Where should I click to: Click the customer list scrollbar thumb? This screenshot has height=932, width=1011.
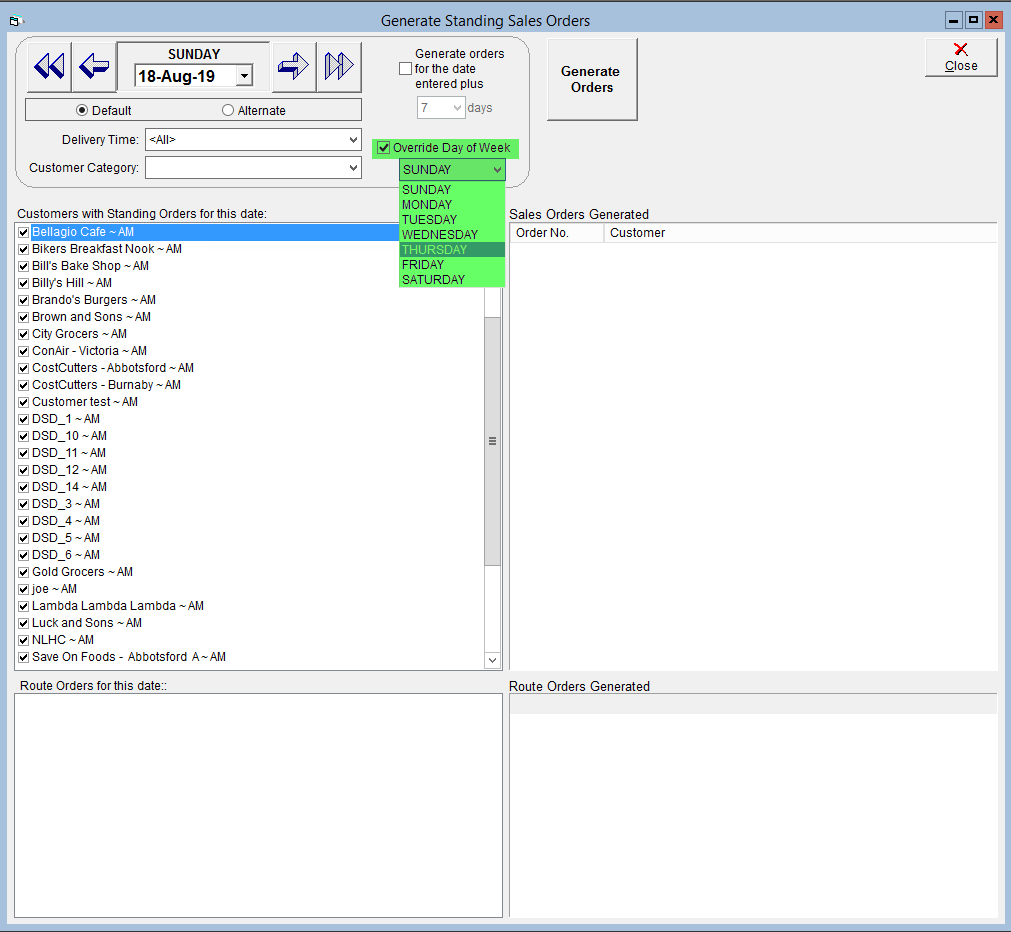tap(493, 441)
